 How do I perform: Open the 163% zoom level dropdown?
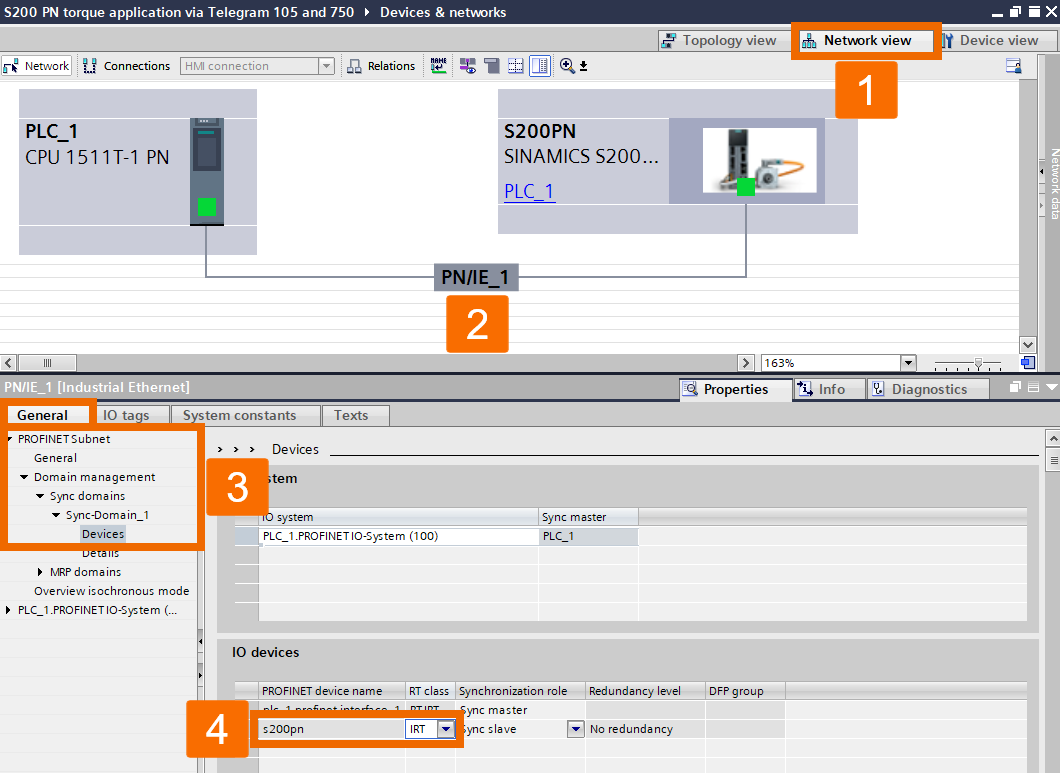909,363
